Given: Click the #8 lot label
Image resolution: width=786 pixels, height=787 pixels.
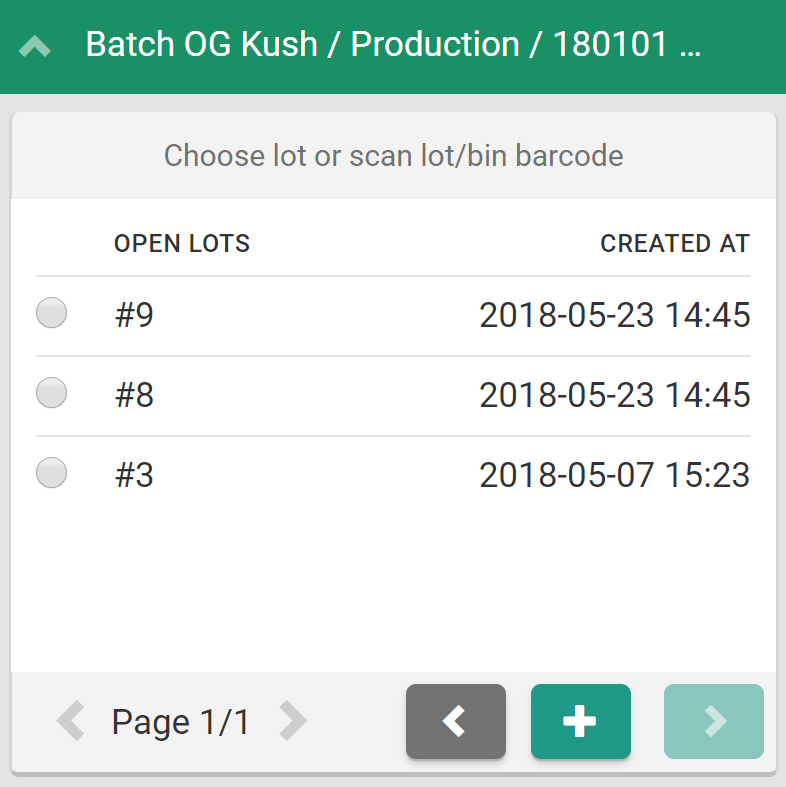Looking at the screenshot, I should coord(134,395).
